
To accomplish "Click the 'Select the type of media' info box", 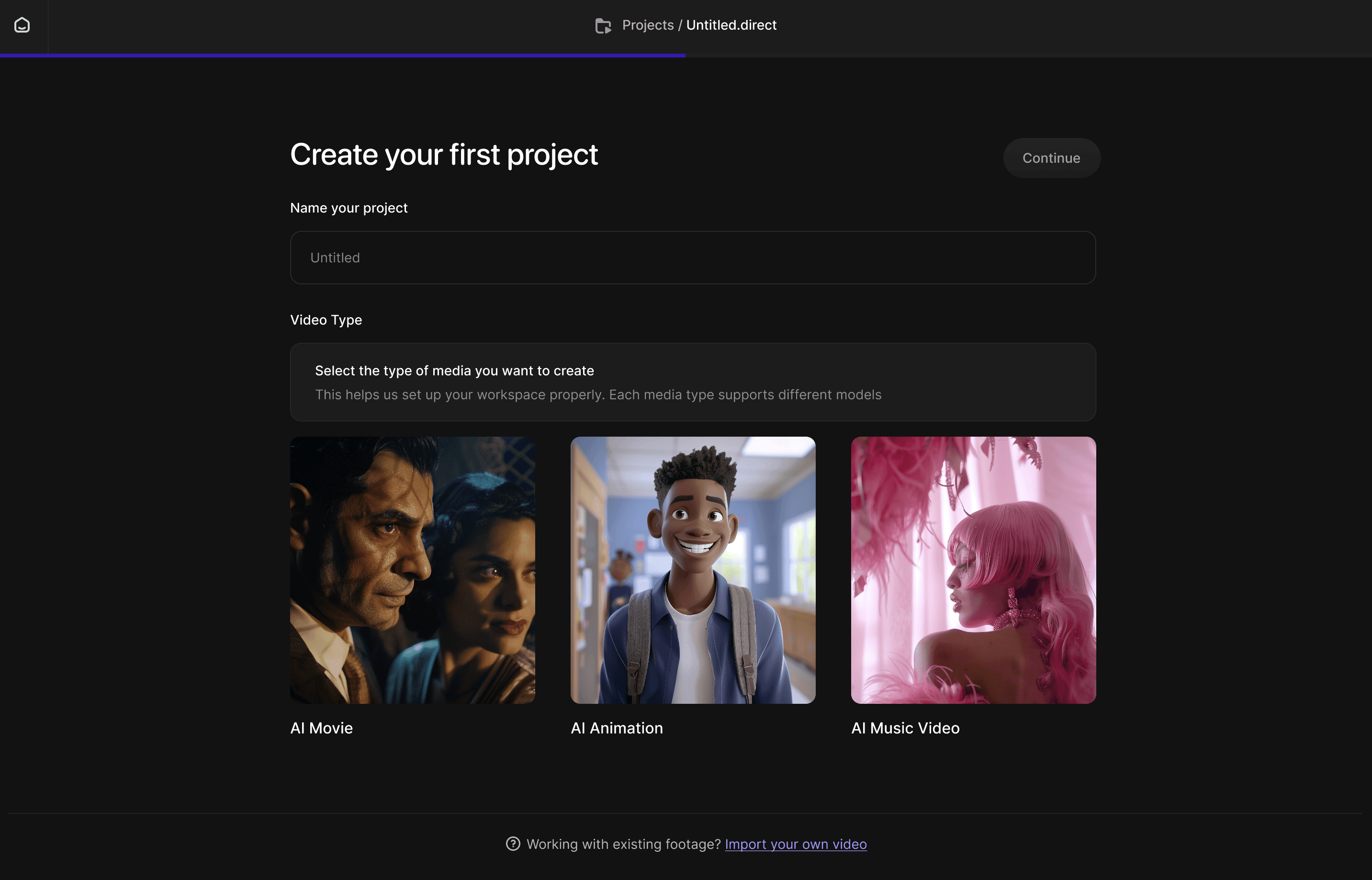I will (x=692, y=382).
